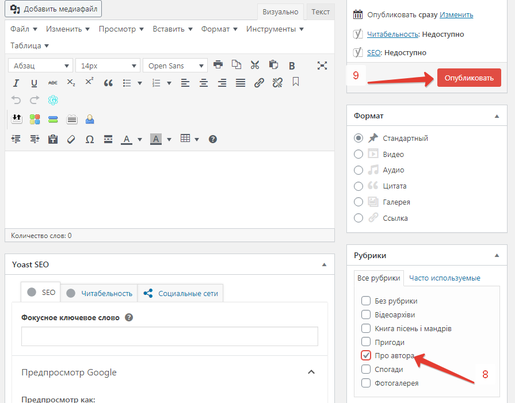Image resolution: width=515 pixels, height=403 pixels.
Task: Open the Абзац paragraph style dropdown
Action: (40, 66)
